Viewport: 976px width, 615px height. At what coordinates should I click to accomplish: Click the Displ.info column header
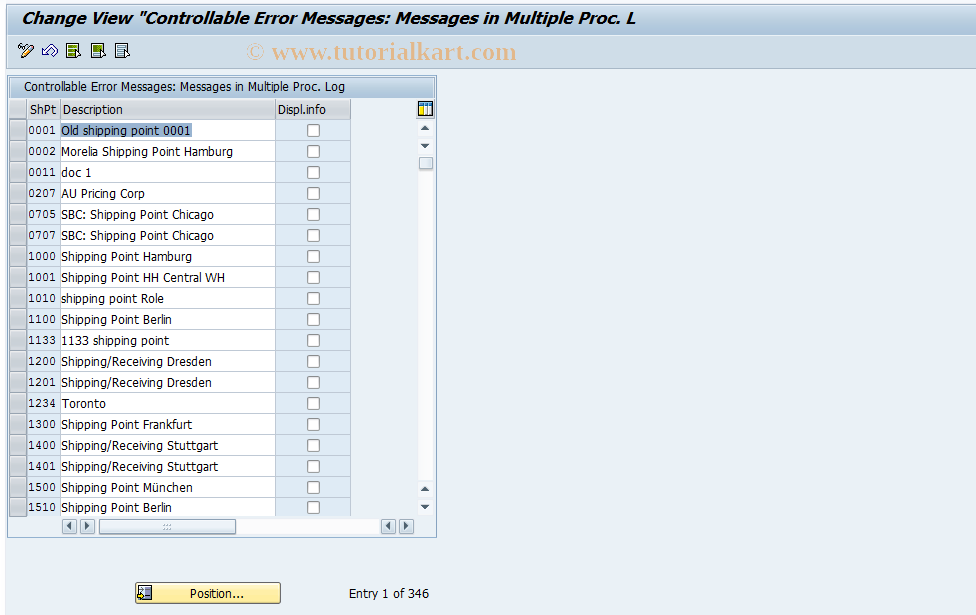pos(313,110)
